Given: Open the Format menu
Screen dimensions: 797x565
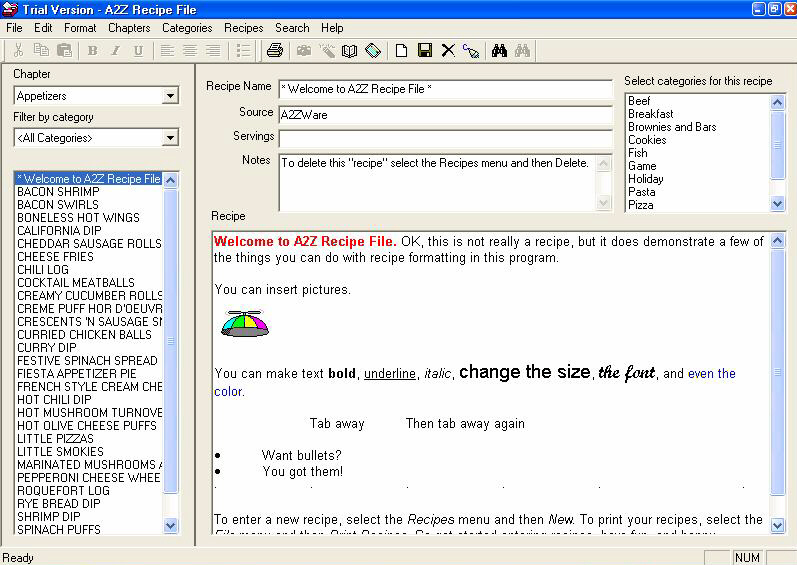Looking at the screenshot, I should pos(80,28).
